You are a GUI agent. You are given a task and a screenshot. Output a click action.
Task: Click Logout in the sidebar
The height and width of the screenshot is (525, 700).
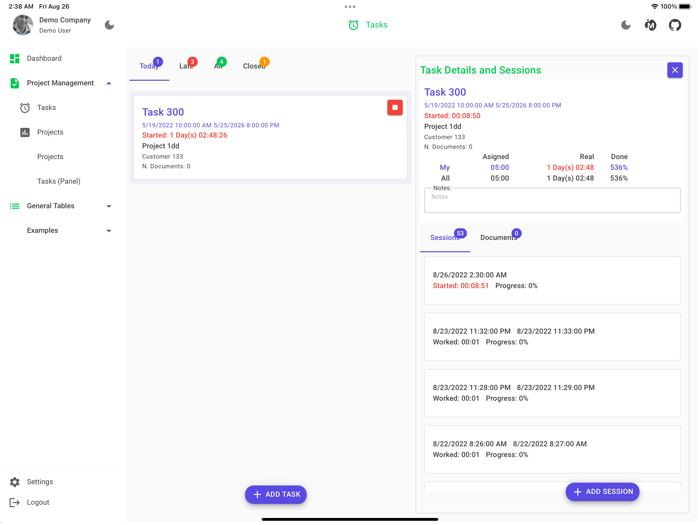tap(38, 503)
